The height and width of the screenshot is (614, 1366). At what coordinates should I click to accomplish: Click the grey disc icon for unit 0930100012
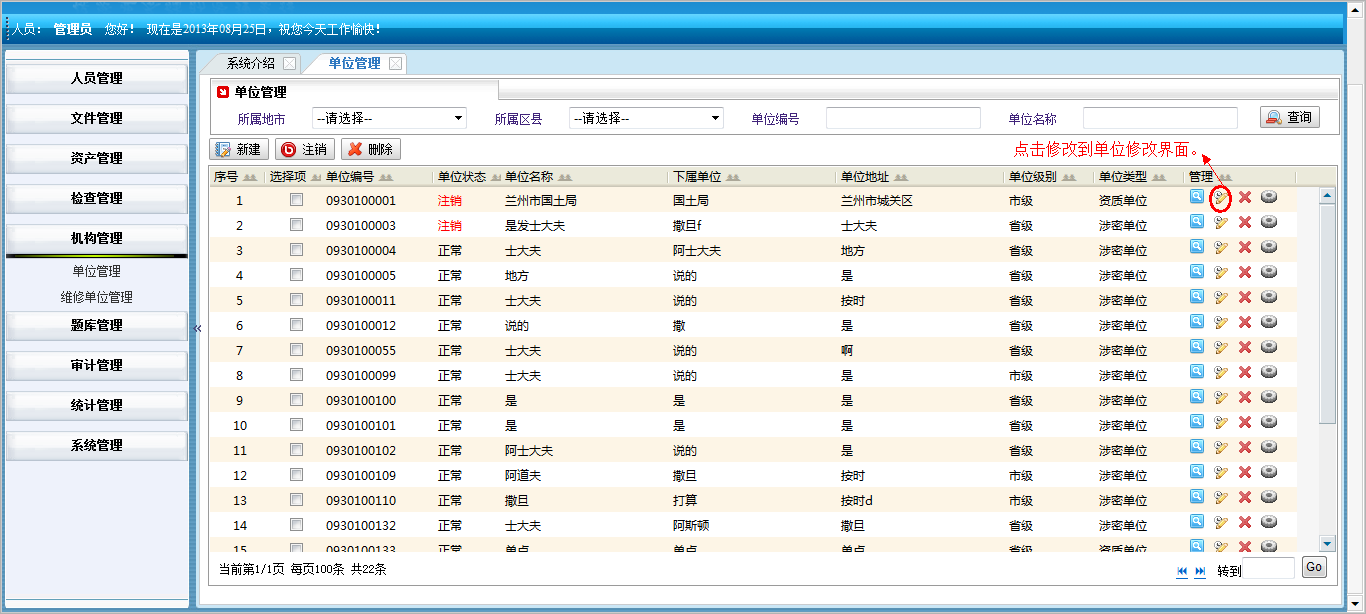pos(1269,322)
